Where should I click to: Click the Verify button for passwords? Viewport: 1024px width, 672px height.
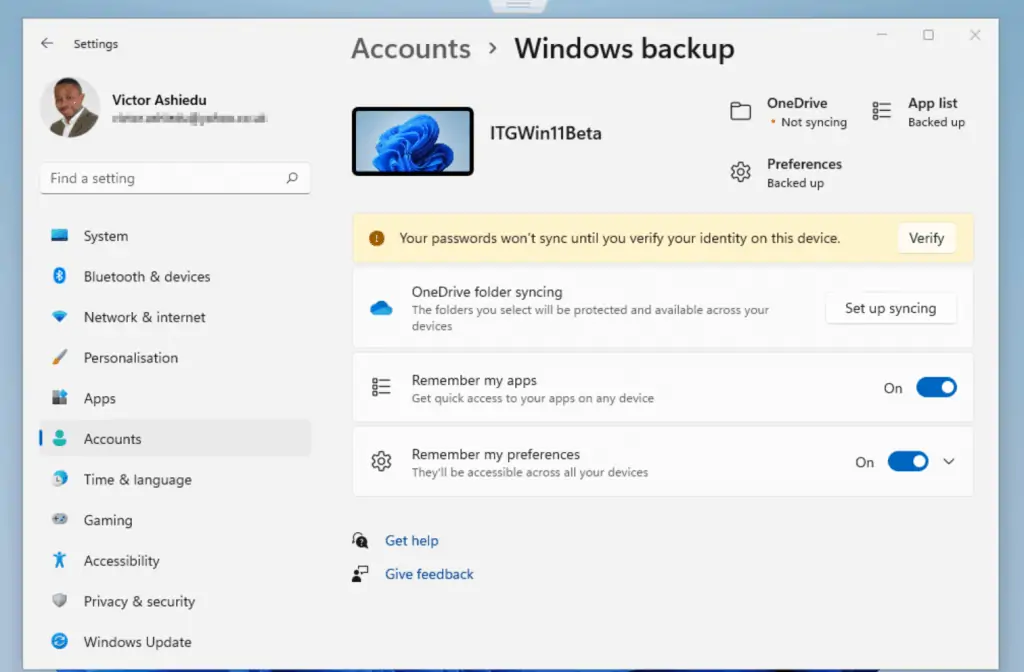(926, 238)
